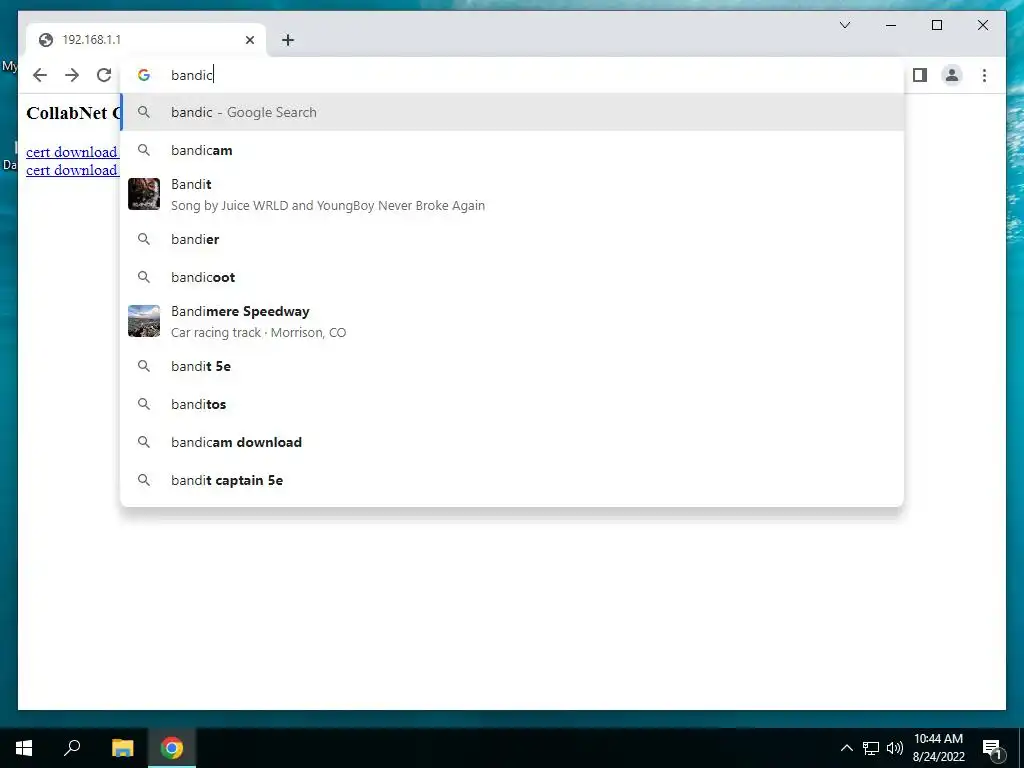This screenshot has width=1024, height=768.
Task: Open File Explorer from the taskbar
Action: point(122,748)
